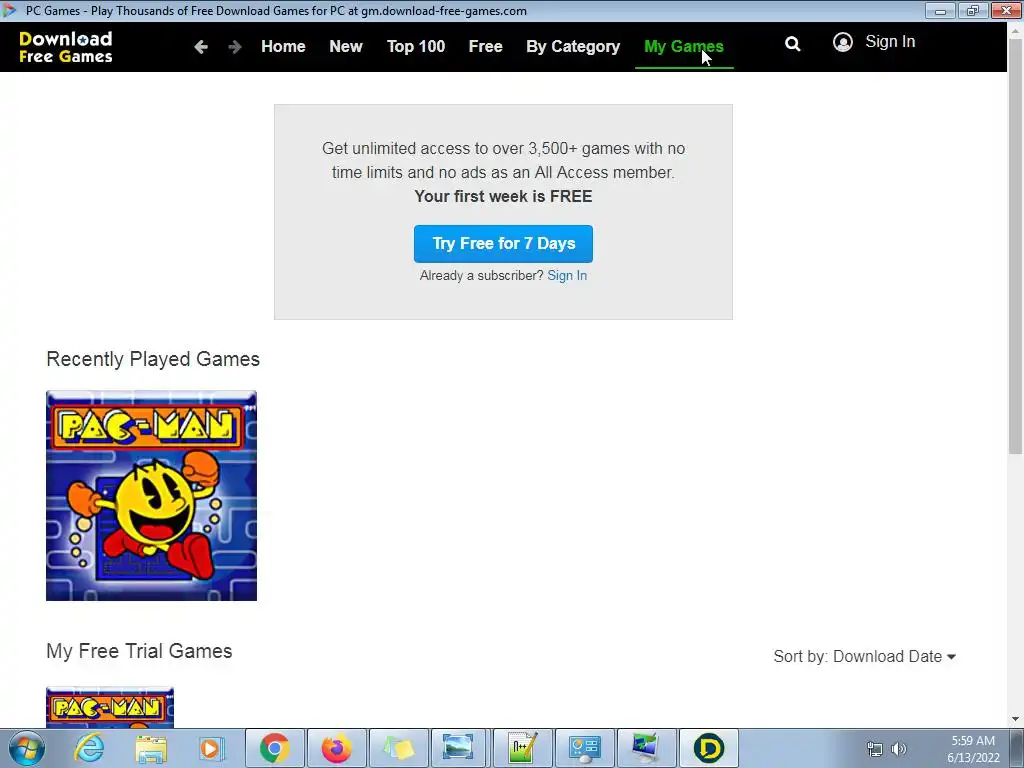
Task: Open the Windows Start menu
Action: pyautogui.click(x=27, y=748)
